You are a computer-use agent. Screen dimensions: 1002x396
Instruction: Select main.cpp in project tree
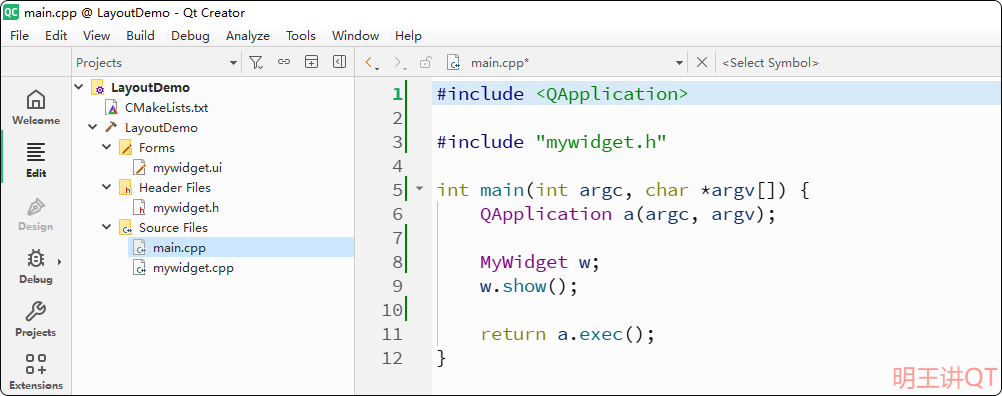180,248
